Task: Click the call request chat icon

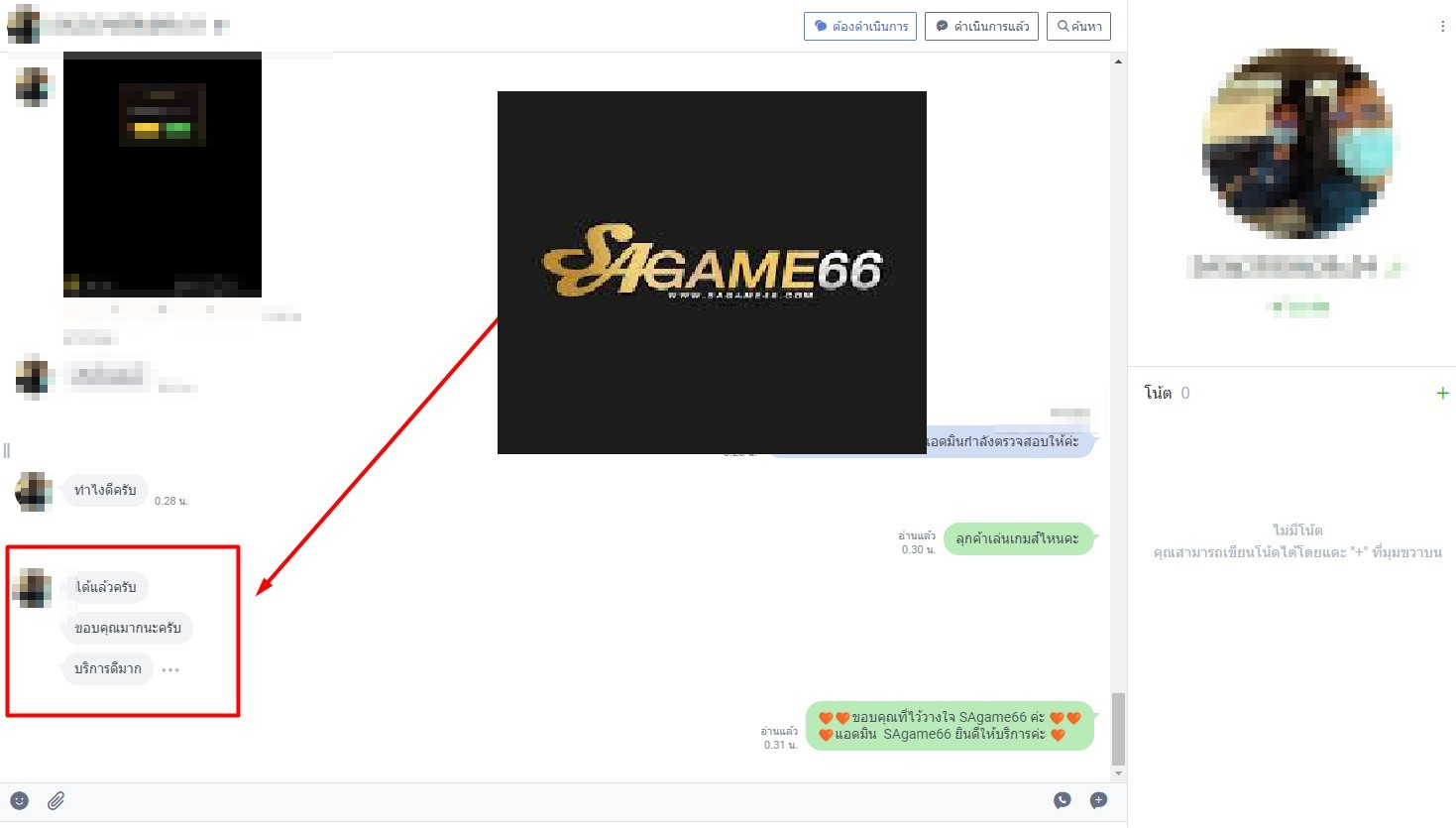Action: point(1063,800)
